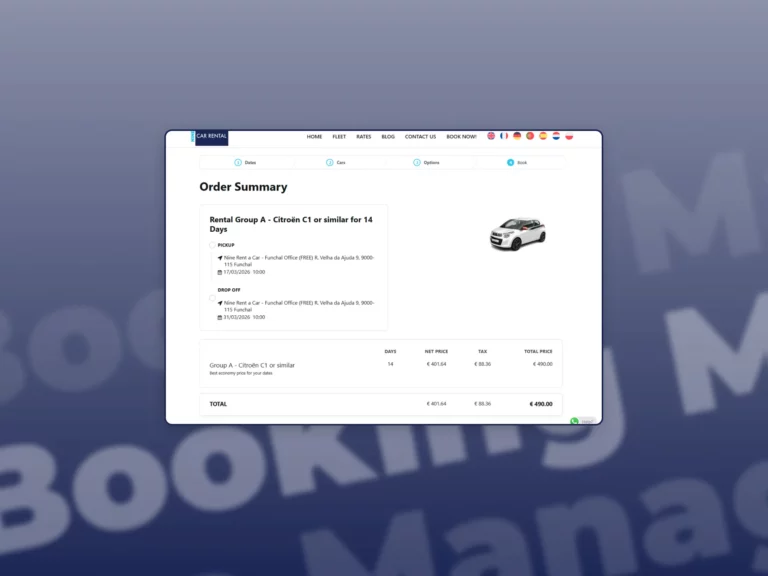This screenshot has height=576, width=768.
Task: Click the PICKUP label
Action: (226, 245)
